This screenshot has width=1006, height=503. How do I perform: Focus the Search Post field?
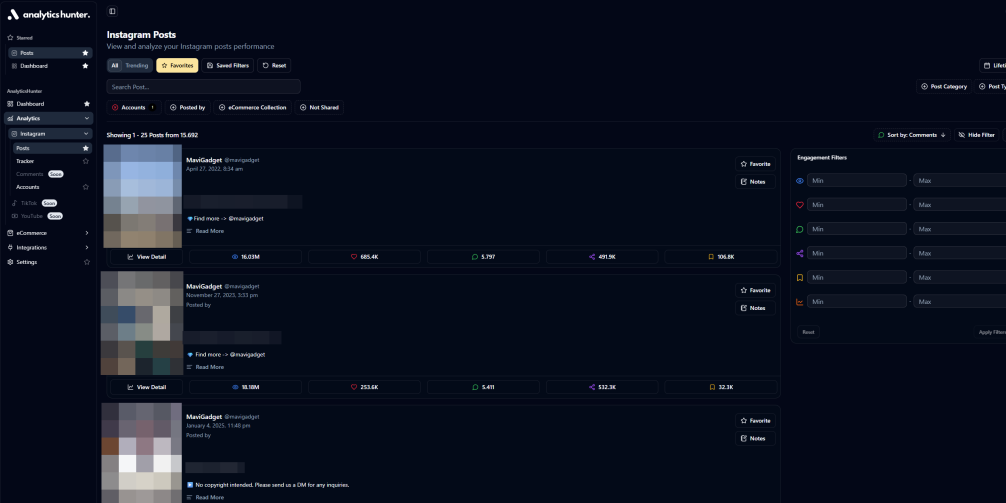pyautogui.click(x=203, y=87)
